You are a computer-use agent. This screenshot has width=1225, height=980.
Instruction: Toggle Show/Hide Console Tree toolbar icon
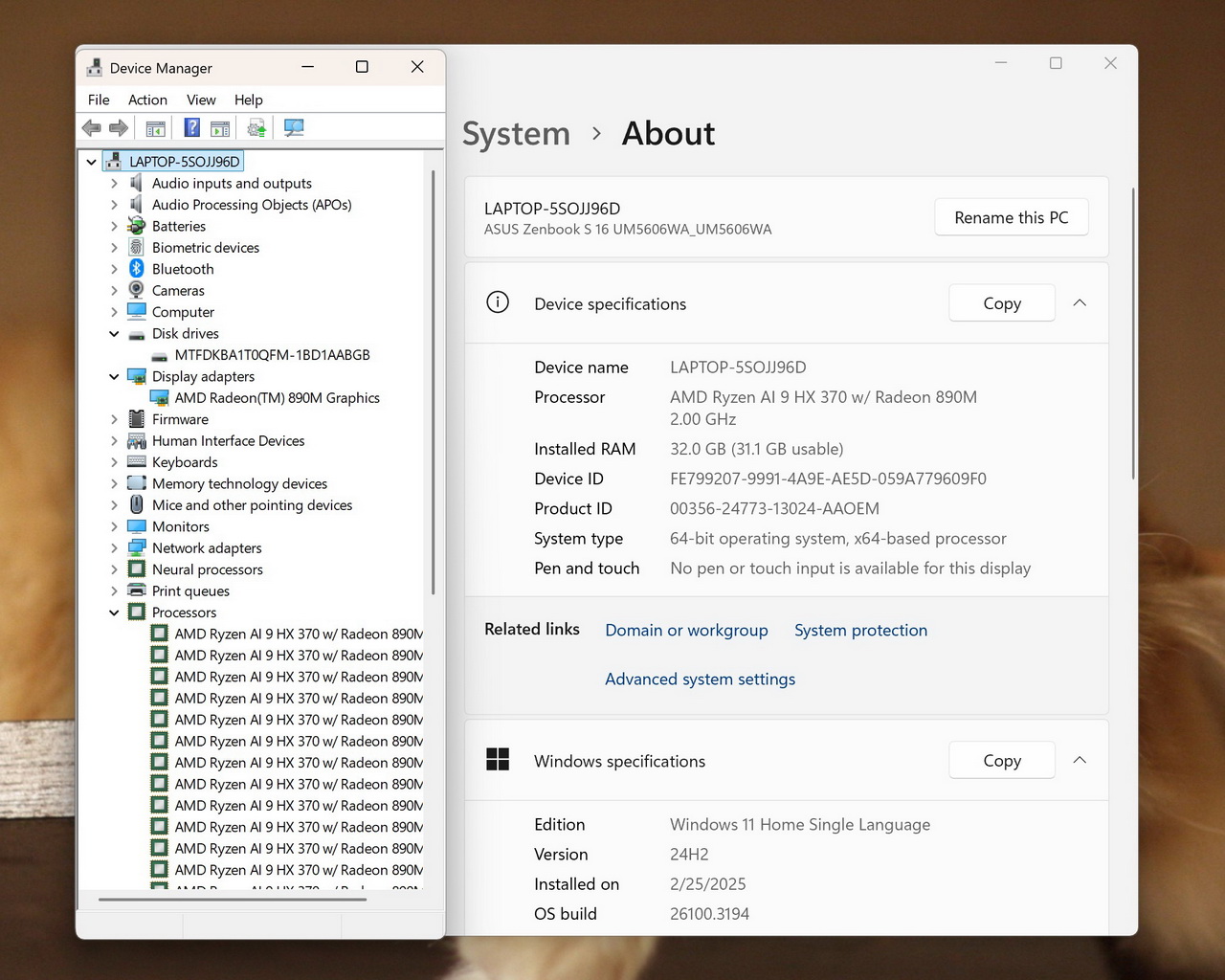[x=156, y=127]
